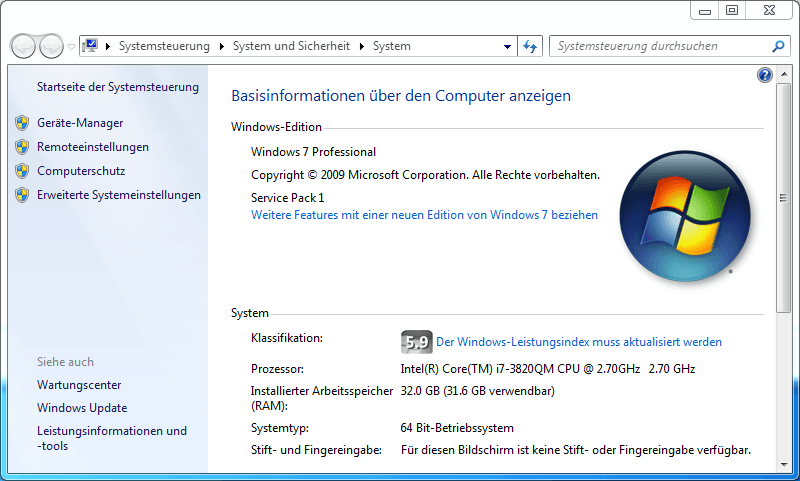Image resolution: width=800 pixels, height=481 pixels.
Task: Click the 64 Bit-Betriebssystem value
Action: (457, 428)
